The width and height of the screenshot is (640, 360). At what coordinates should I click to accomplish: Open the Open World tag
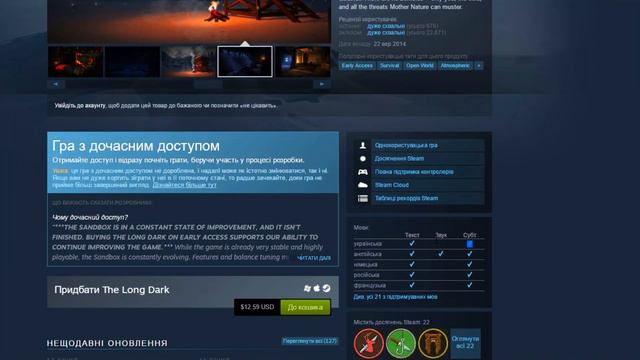[x=420, y=66]
